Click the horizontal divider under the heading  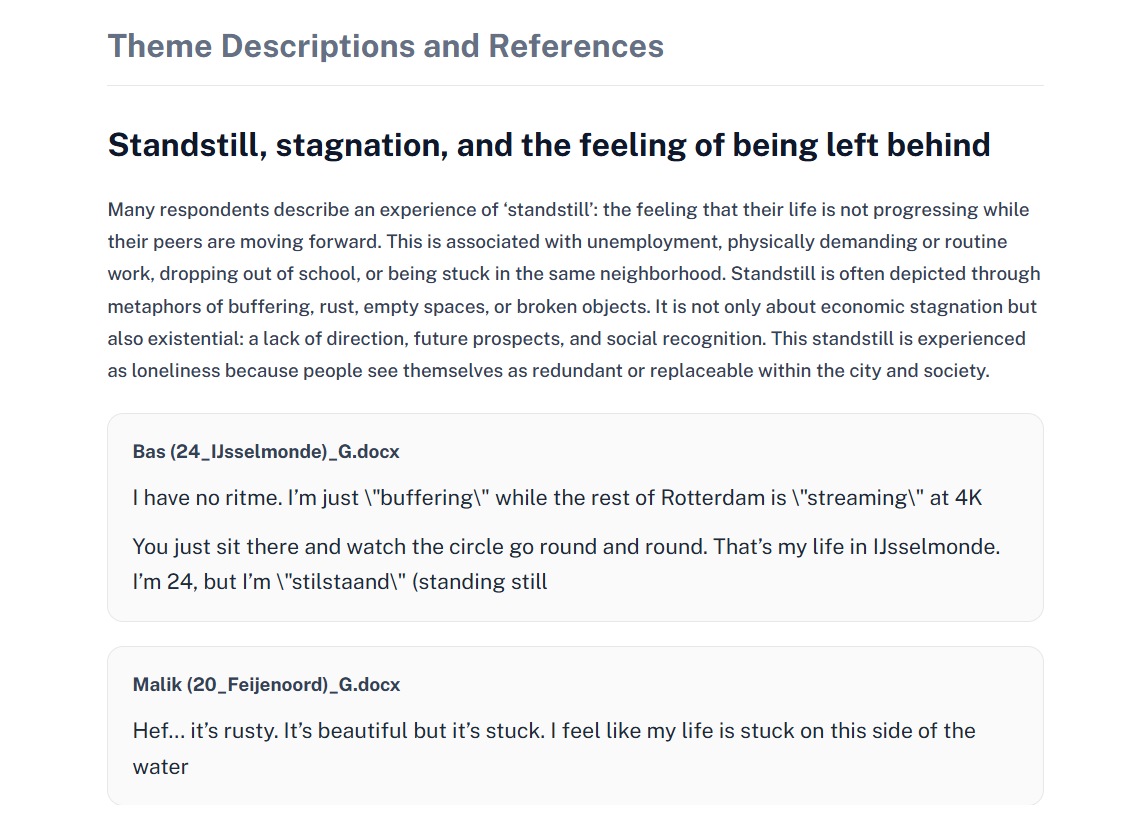pyautogui.click(x=575, y=85)
